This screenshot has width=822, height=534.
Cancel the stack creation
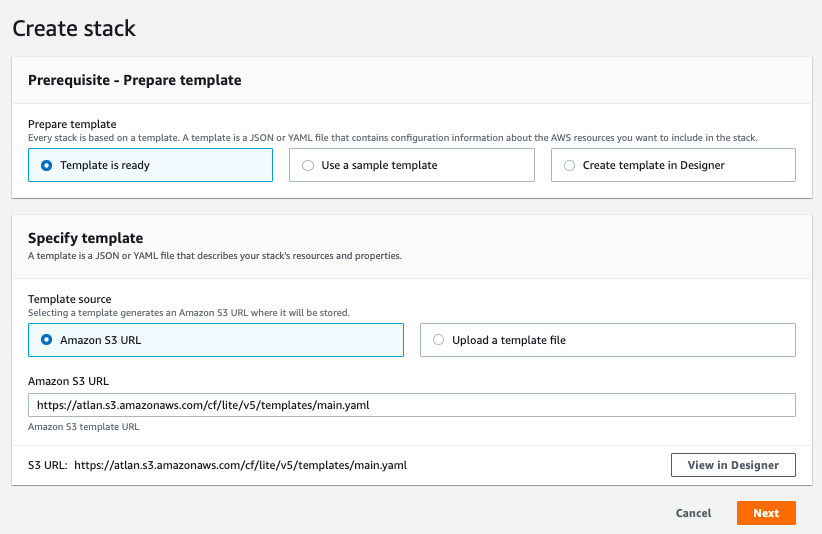[693, 513]
